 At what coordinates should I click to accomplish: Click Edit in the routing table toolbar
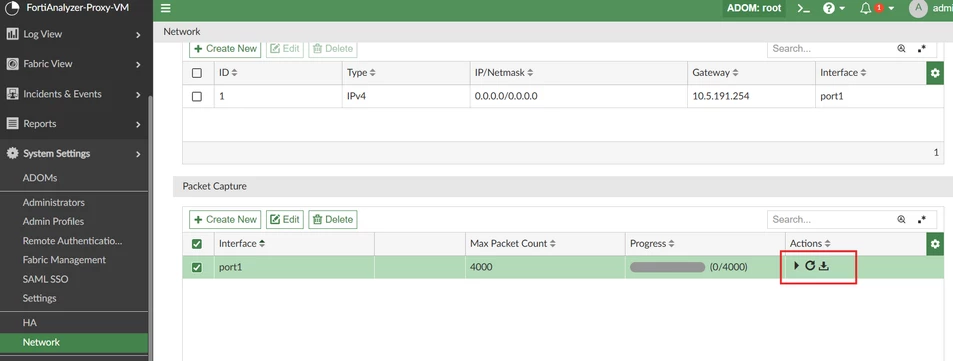[x=285, y=49]
